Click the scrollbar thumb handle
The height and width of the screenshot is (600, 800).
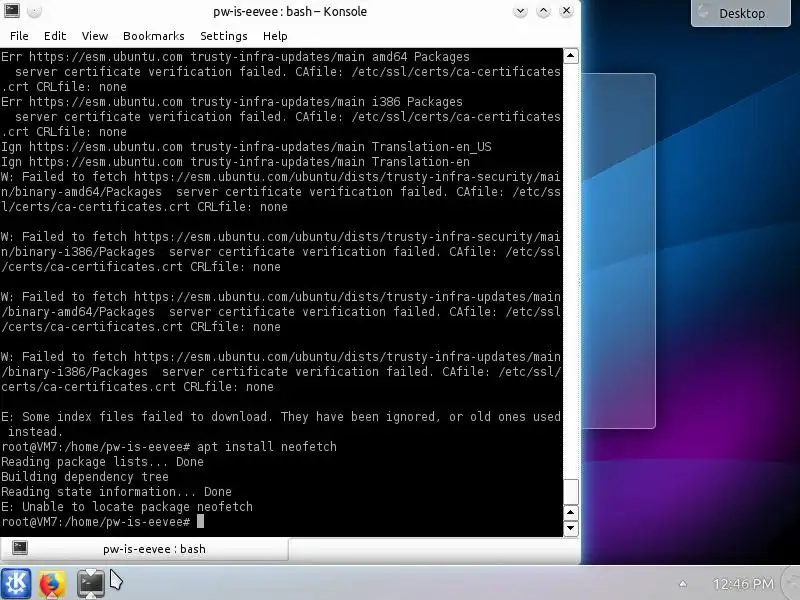click(570, 492)
